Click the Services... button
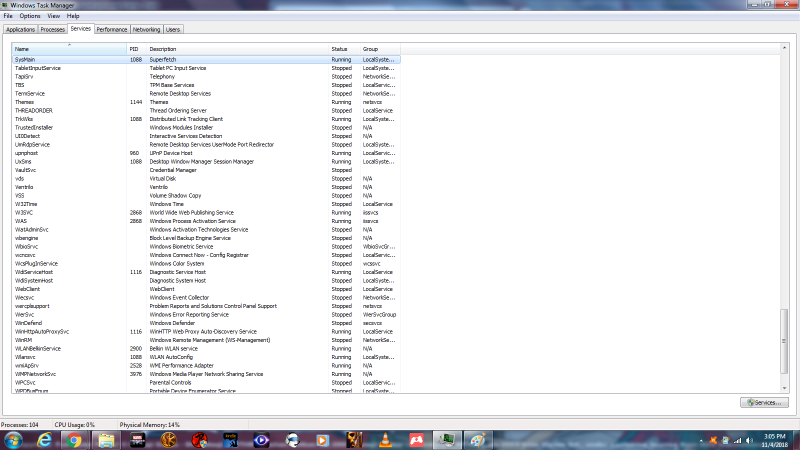 tap(764, 403)
